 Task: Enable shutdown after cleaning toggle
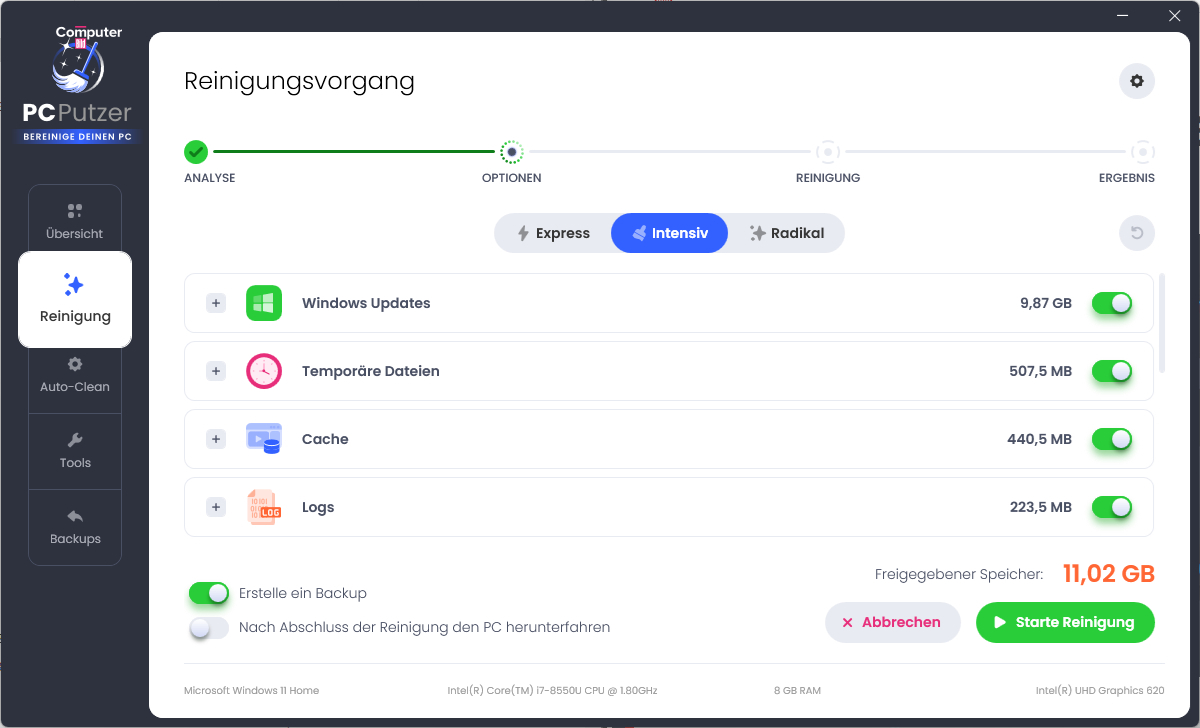pyautogui.click(x=209, y=627)
